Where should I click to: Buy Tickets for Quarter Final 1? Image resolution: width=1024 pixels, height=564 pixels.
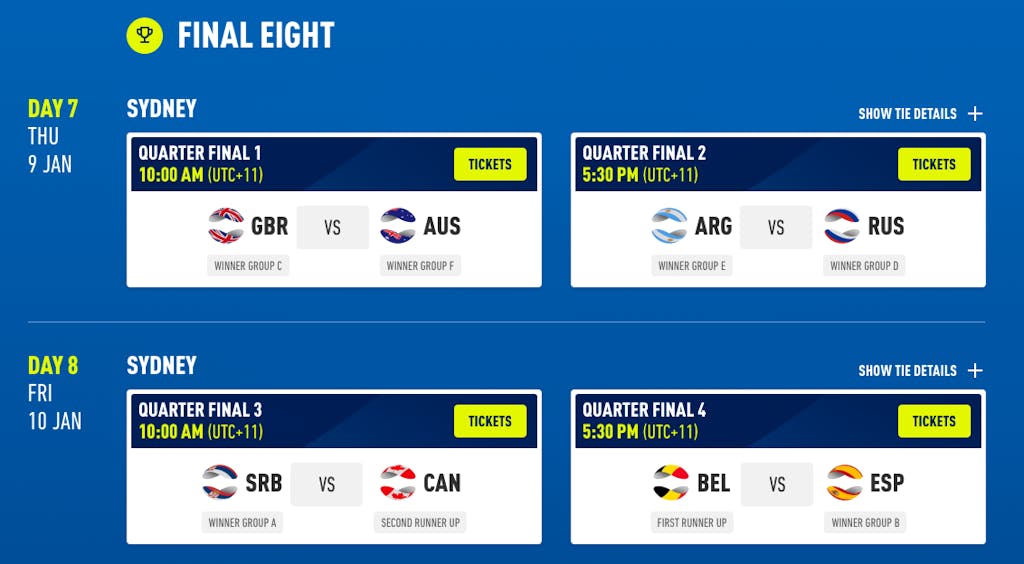pyautogui.click(x=490, y=164)
